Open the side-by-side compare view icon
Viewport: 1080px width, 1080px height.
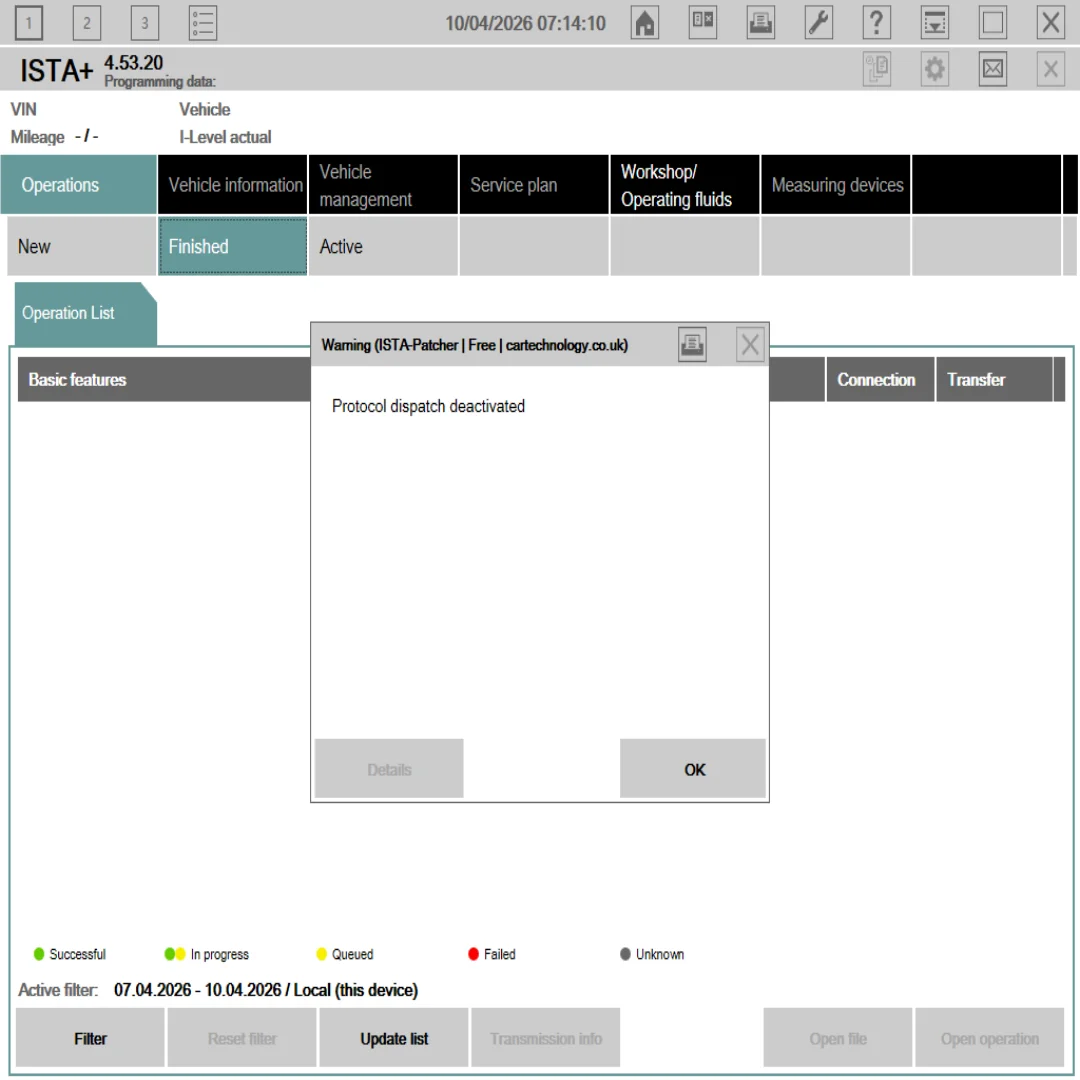[703, 23]
